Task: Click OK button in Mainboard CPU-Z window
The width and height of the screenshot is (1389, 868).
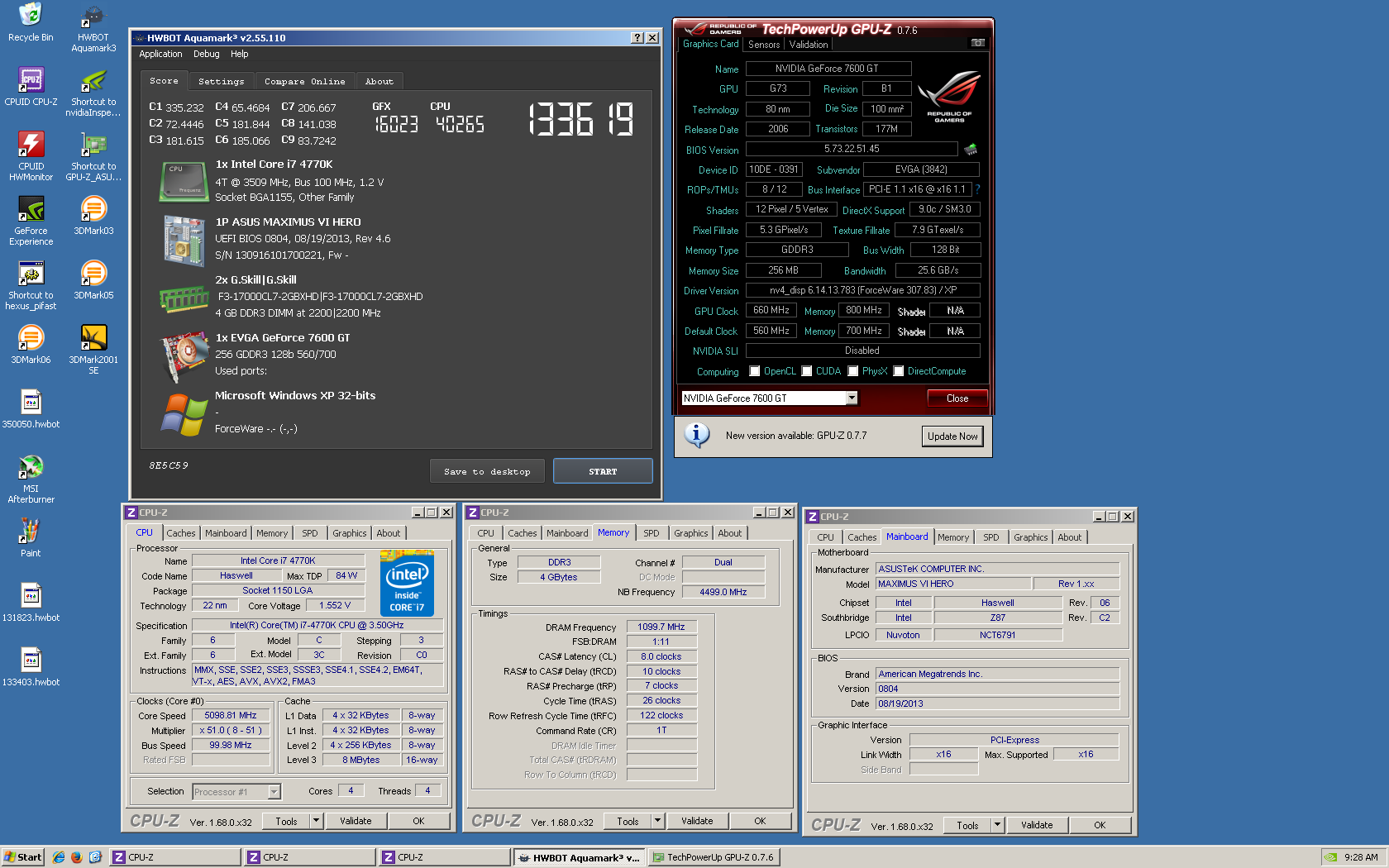Action: point(1100,825)
